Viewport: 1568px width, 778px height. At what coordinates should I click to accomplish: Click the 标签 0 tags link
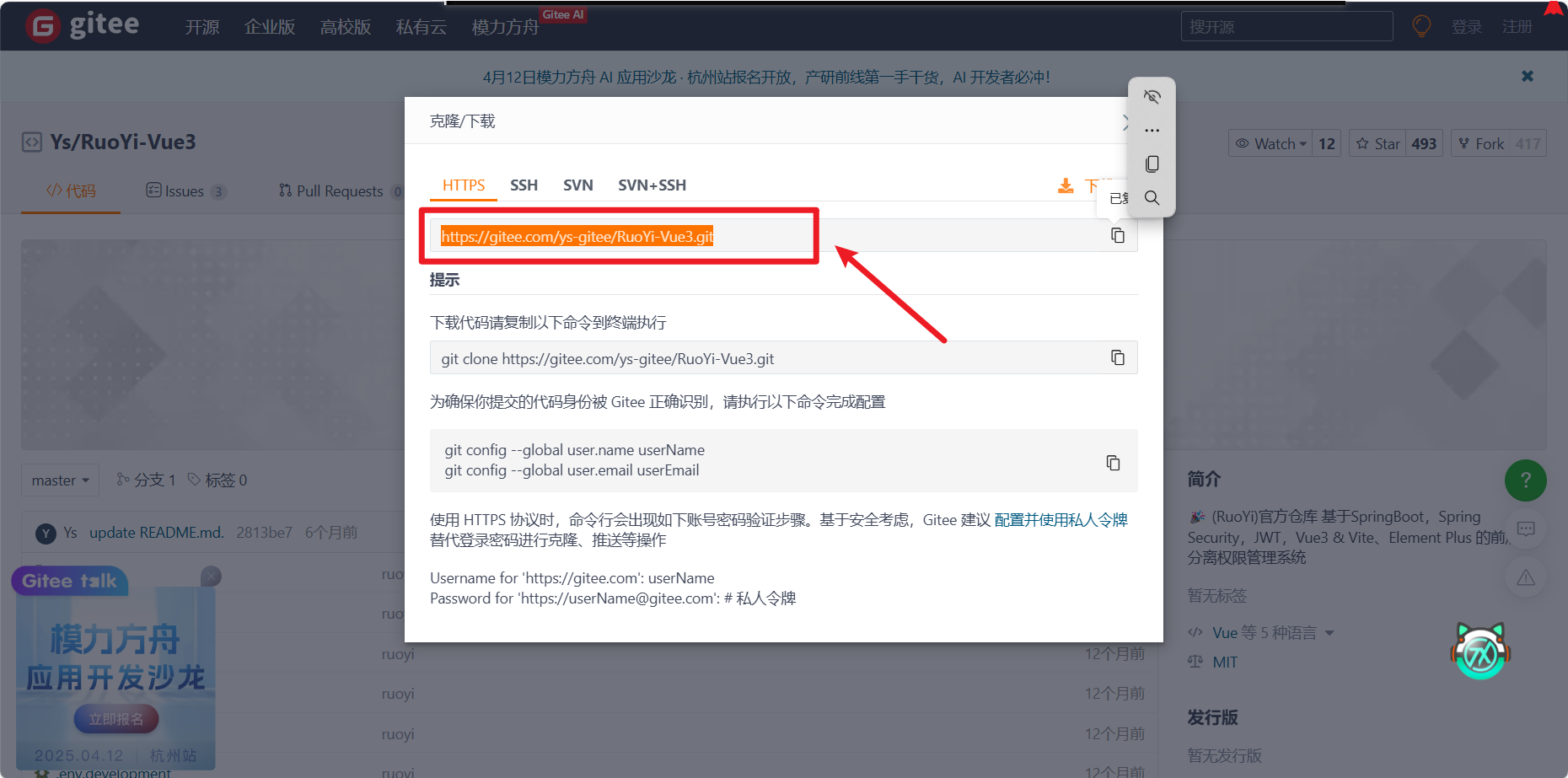[x=217, y=480]
